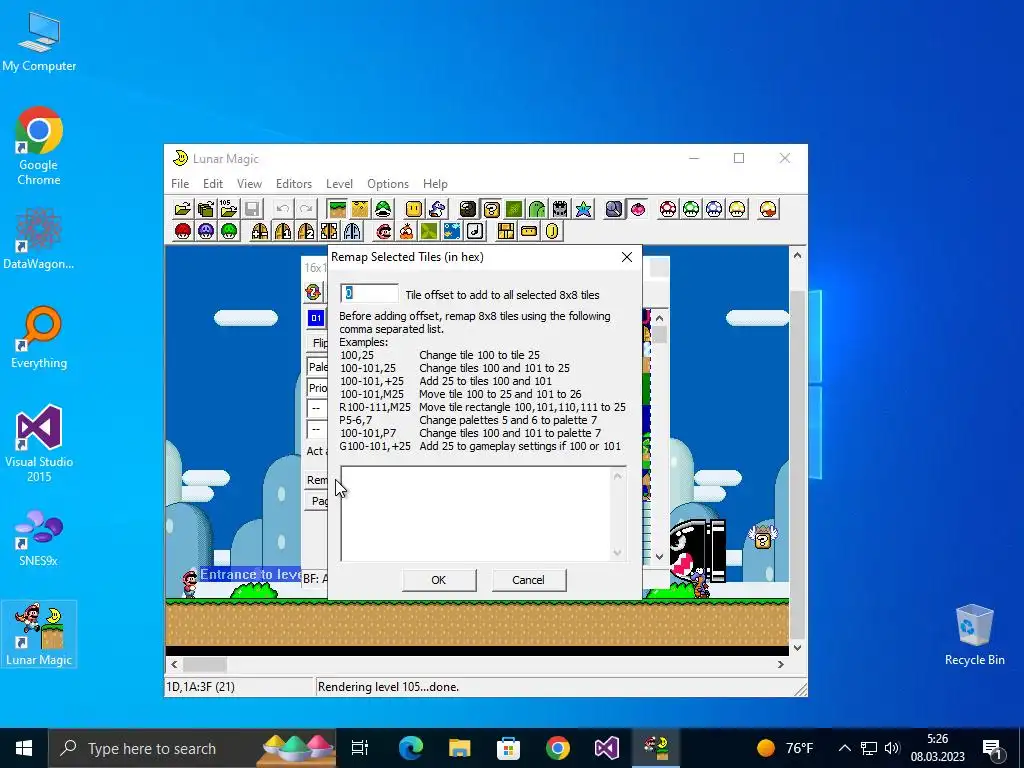Screen dimensions: 1024x768
Task: Click the tile offset input field
Action: 369,294
